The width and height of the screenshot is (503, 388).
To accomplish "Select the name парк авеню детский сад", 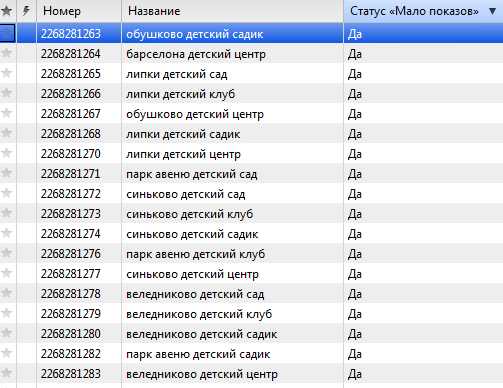I will [x=192, y=174].
